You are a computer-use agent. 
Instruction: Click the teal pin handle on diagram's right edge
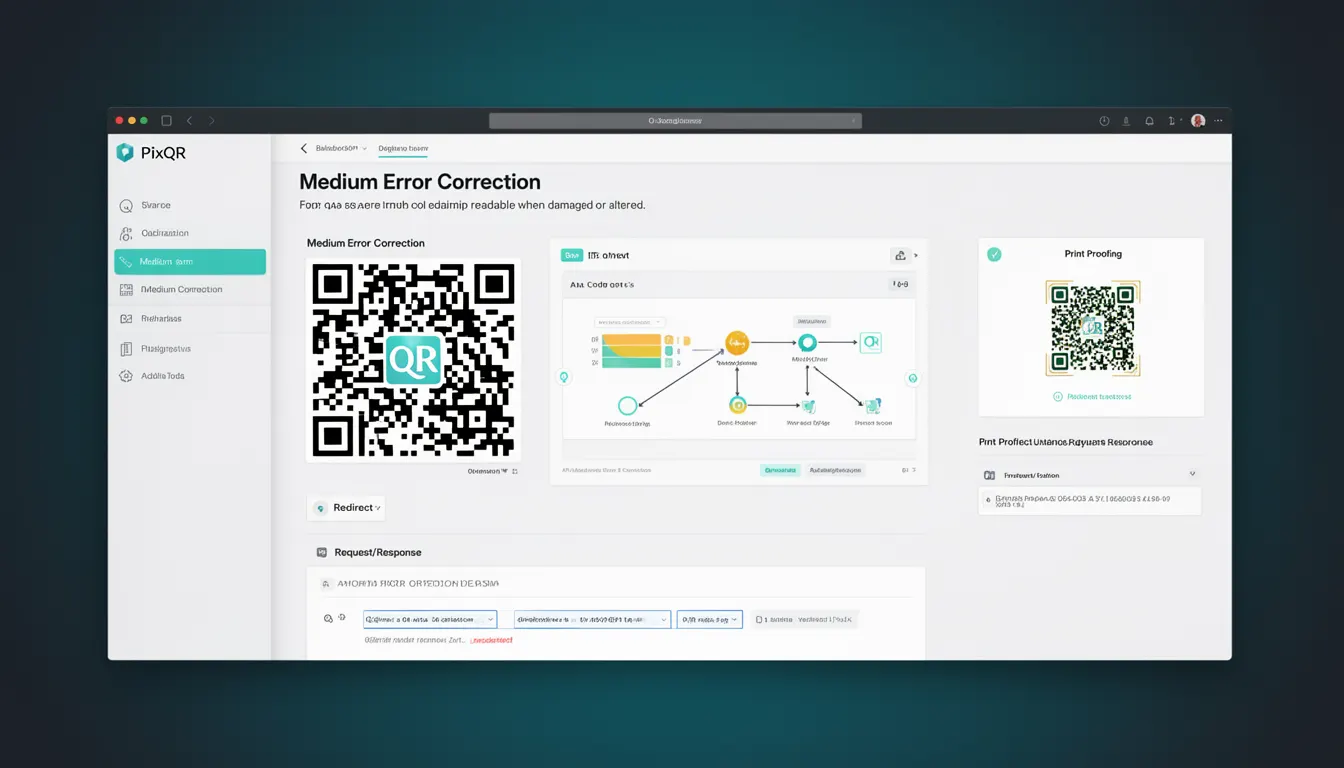coord(912,378)
